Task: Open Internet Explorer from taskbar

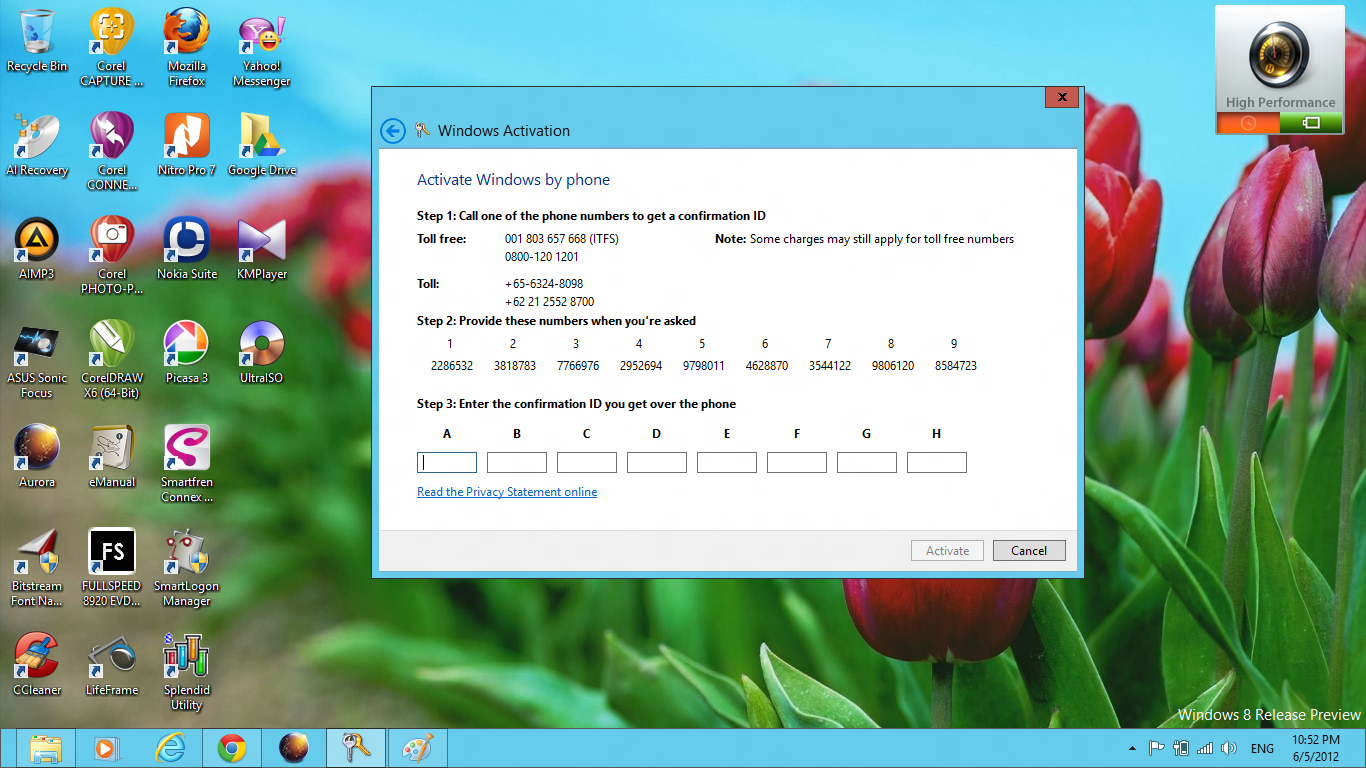Action: click(x=170, y=748)
